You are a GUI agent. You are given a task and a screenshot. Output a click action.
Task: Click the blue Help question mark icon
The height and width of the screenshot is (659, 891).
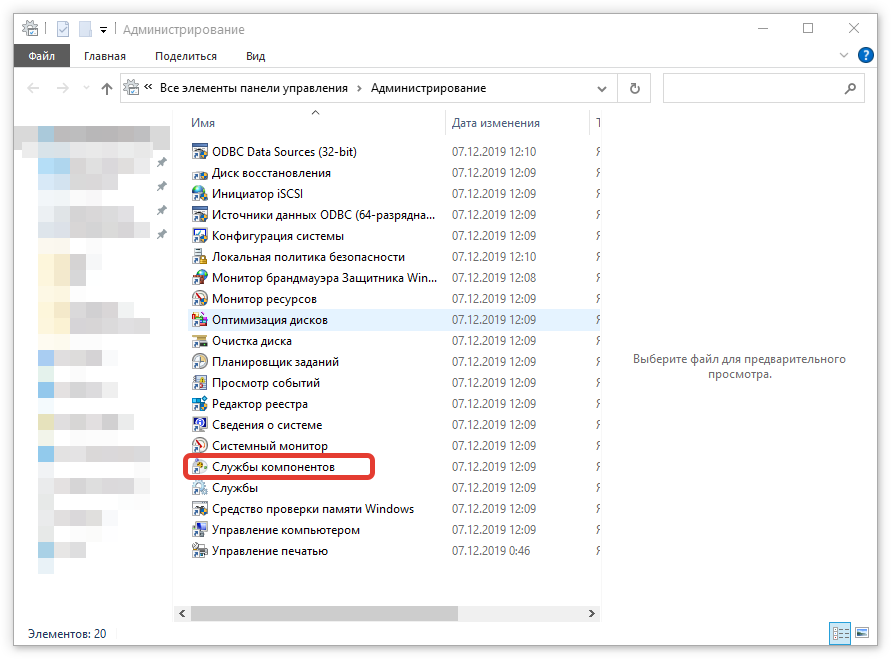[x=866, y=55]
